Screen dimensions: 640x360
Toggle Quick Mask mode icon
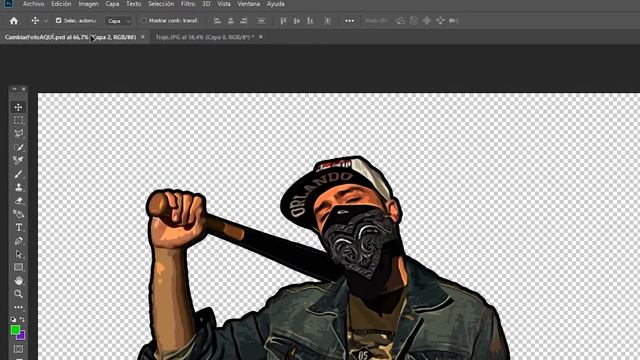(18, 349)
